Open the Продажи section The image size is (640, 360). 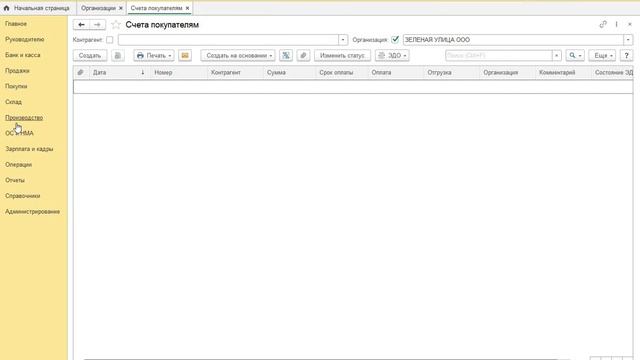click(x=17, y=71)
